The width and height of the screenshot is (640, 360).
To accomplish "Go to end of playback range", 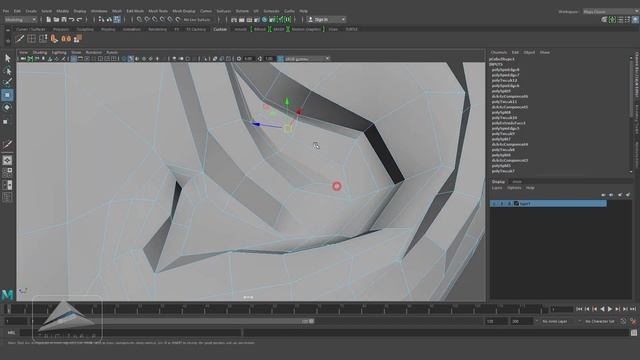I will [633, 309].
